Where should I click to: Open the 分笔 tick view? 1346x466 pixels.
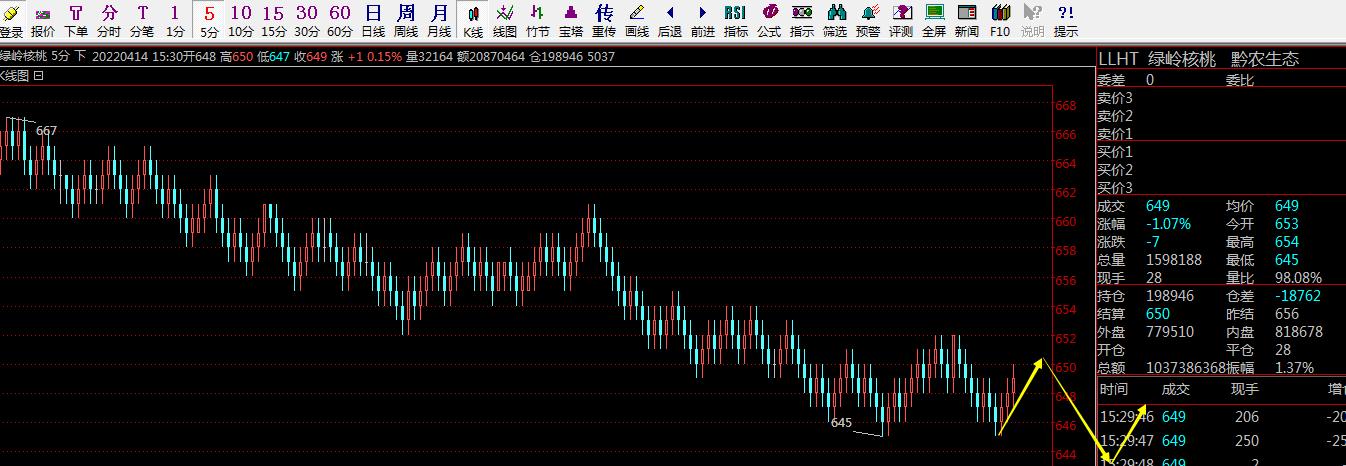coord(142,20)
